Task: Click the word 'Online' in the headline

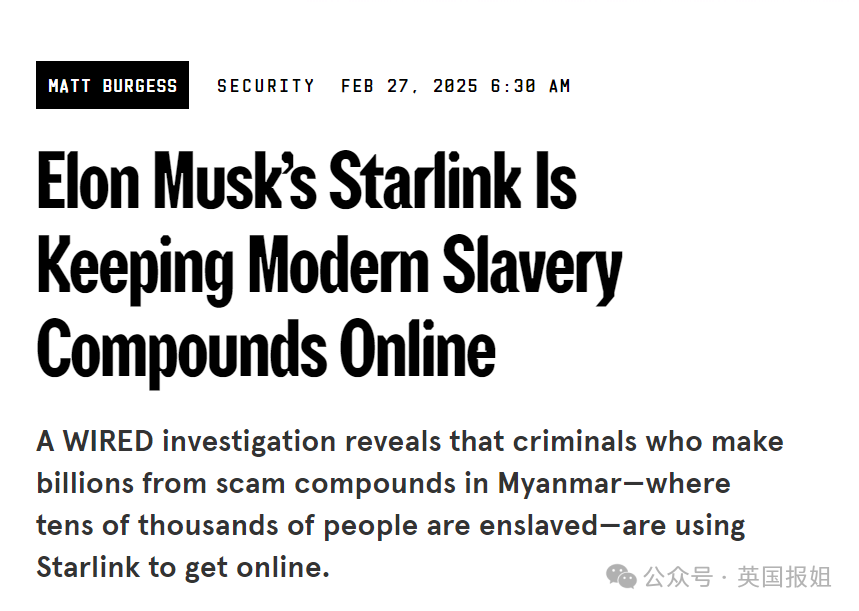Action: (418, 349)
